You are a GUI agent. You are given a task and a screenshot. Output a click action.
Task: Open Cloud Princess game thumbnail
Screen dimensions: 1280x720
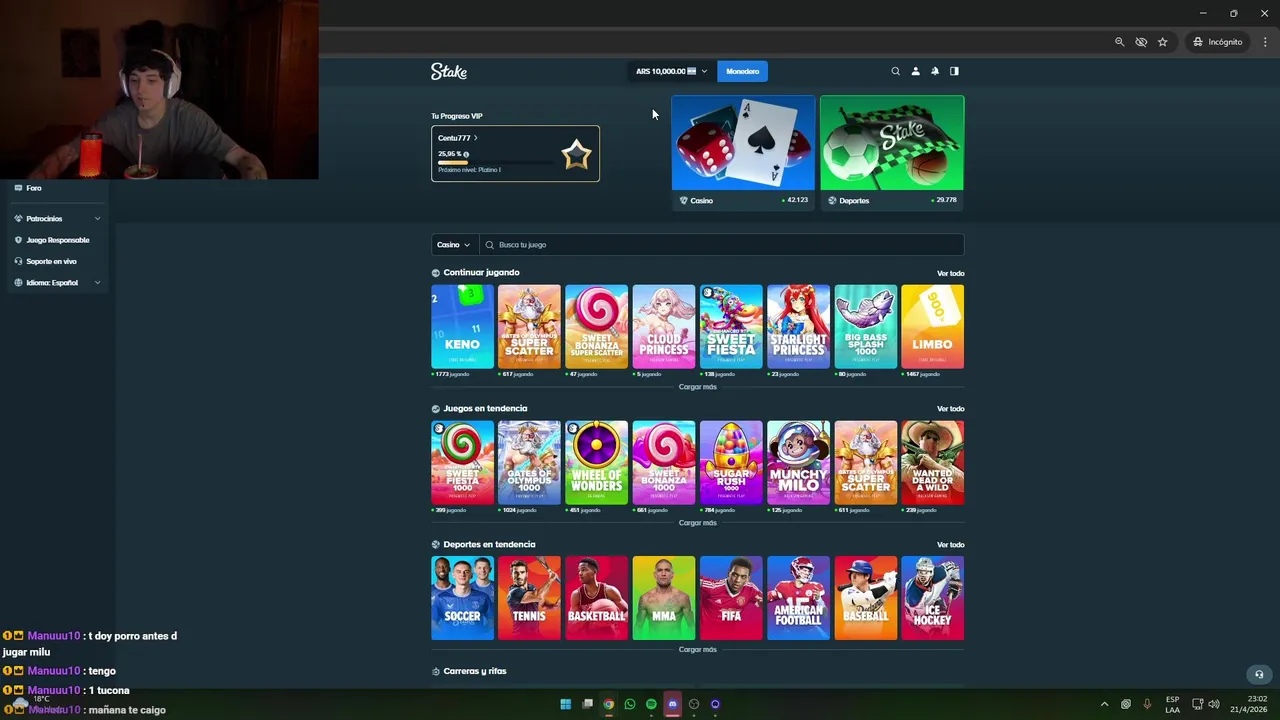coord(663,327)
